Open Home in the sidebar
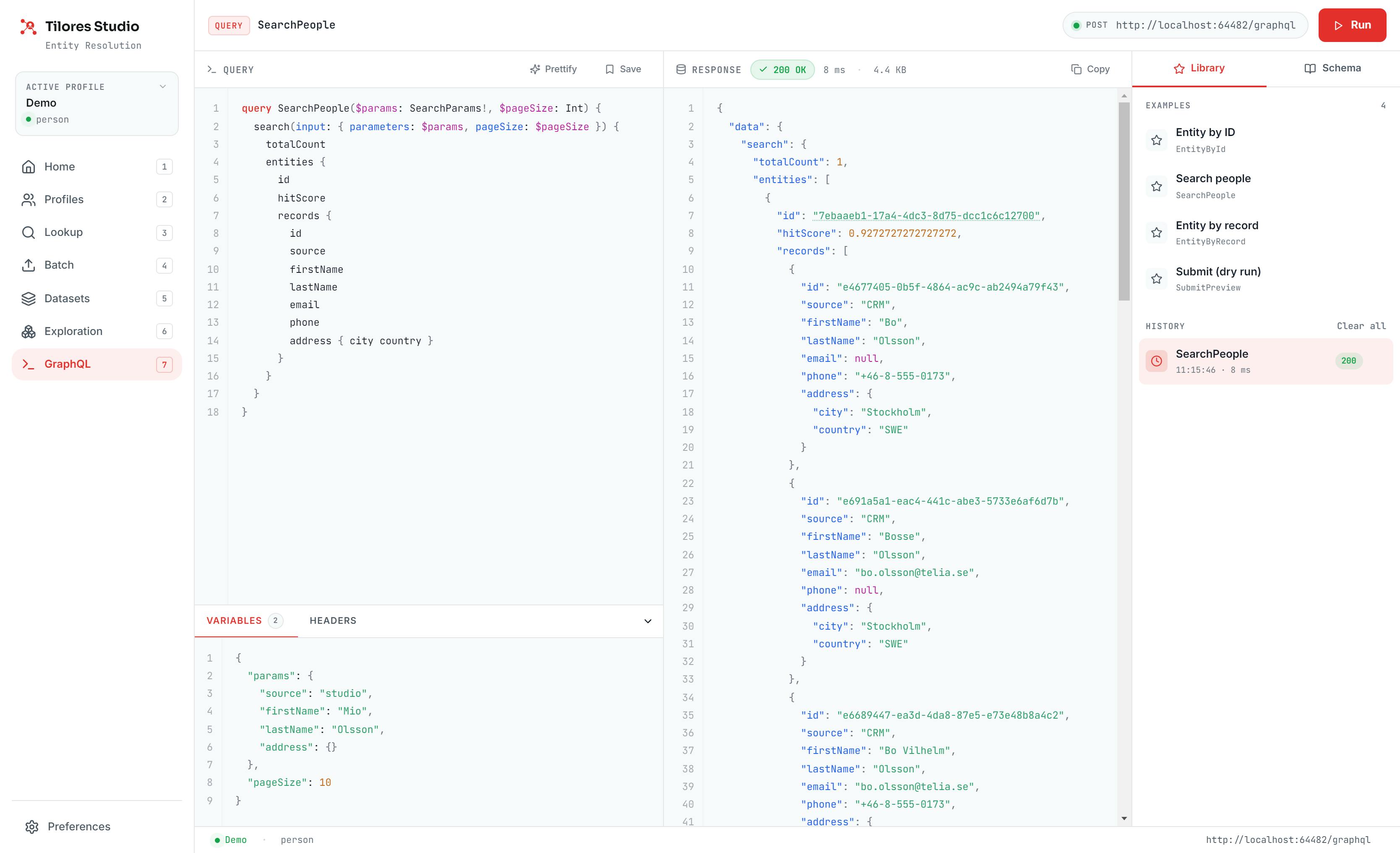The height and width of the screenshot is (853, 1400). 97,167
